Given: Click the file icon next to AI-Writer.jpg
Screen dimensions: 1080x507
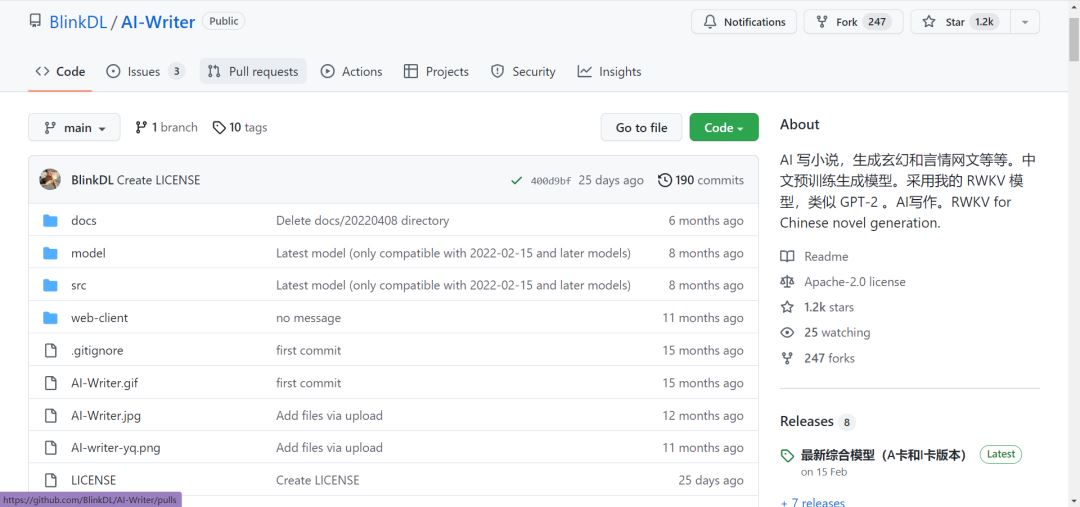Looking at the screenshot, I should point(50,415).
